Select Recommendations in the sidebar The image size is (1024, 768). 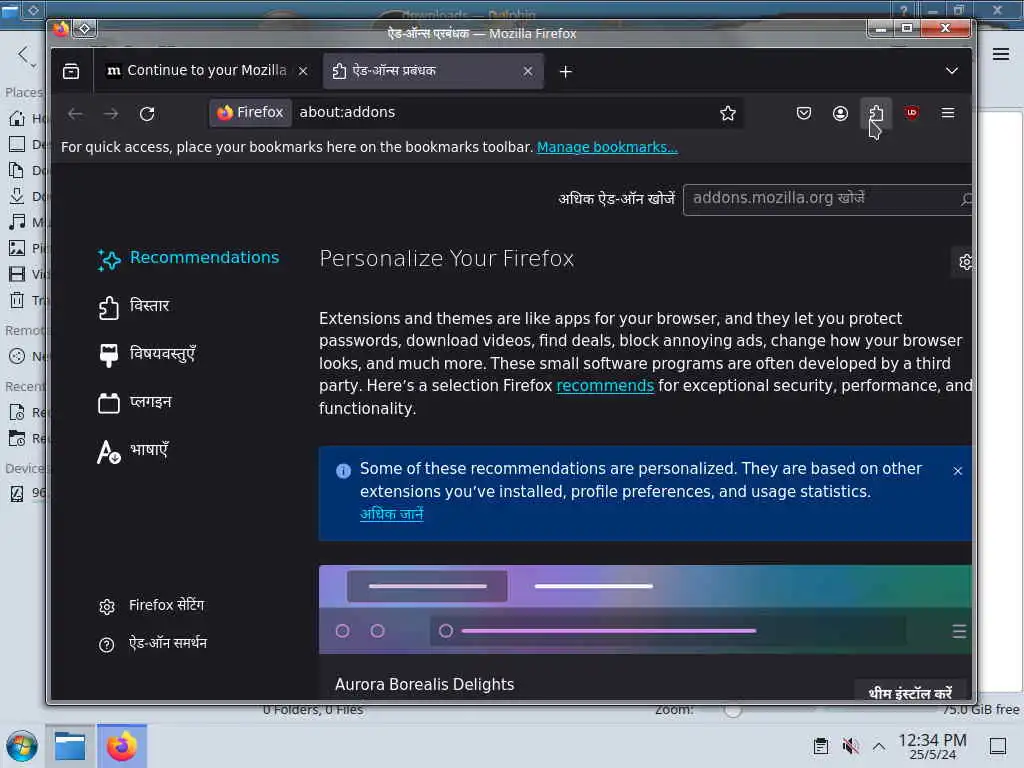click(x=188, y=258)
